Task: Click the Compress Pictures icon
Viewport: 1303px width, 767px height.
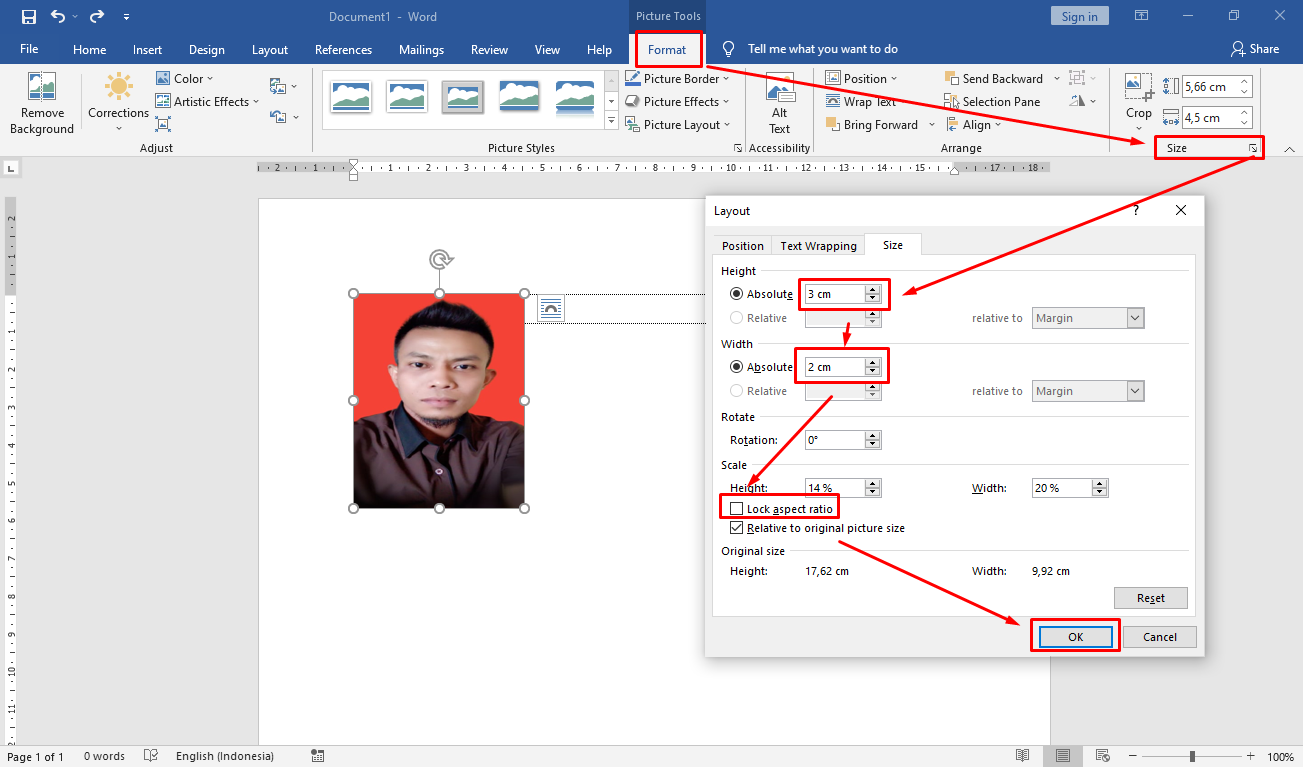Action: (x=163, y=124)
